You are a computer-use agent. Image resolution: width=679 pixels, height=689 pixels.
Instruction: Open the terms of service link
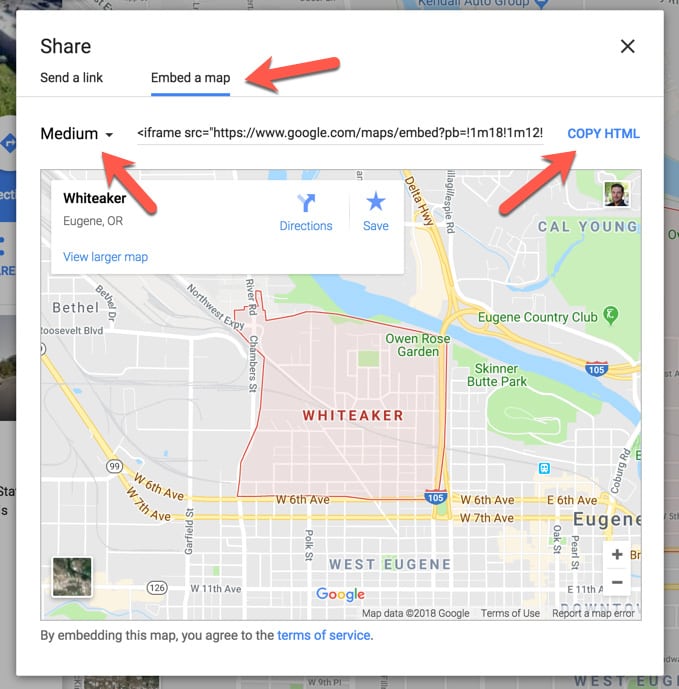(x=323, y=635)
